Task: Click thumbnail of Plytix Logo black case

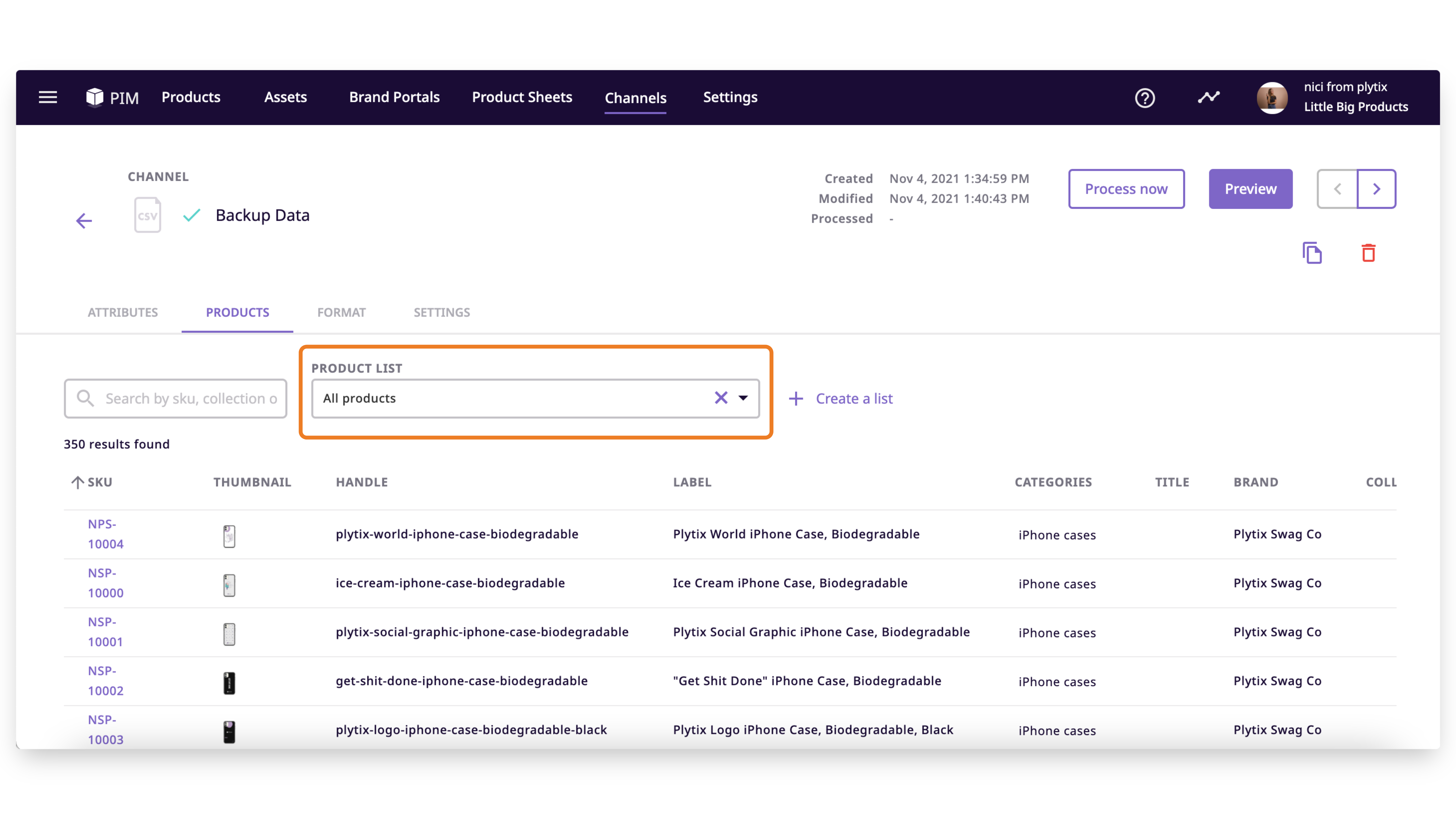Action: 229,732
